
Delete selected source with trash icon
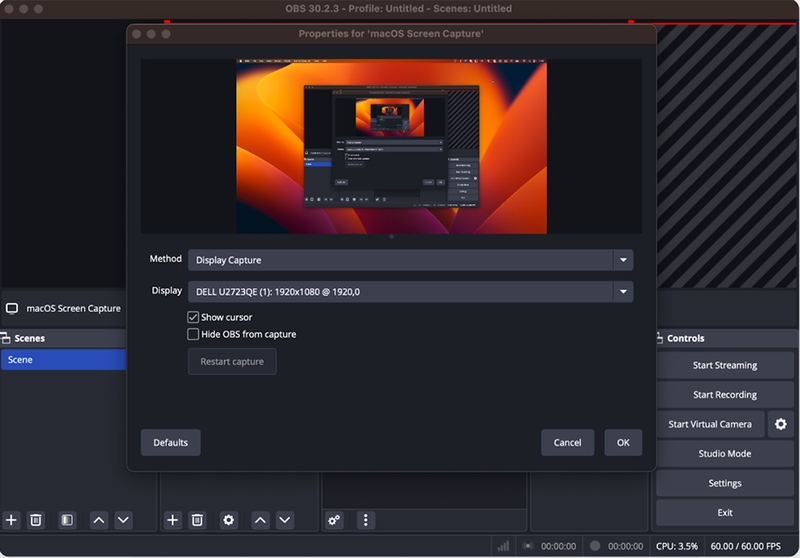(x=197, y=520)
